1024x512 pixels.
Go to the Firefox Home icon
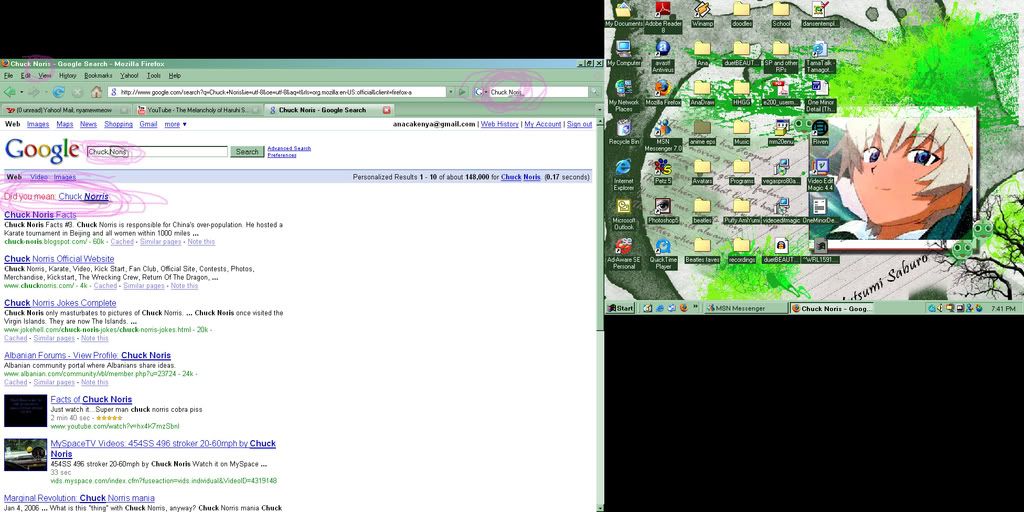96,92
